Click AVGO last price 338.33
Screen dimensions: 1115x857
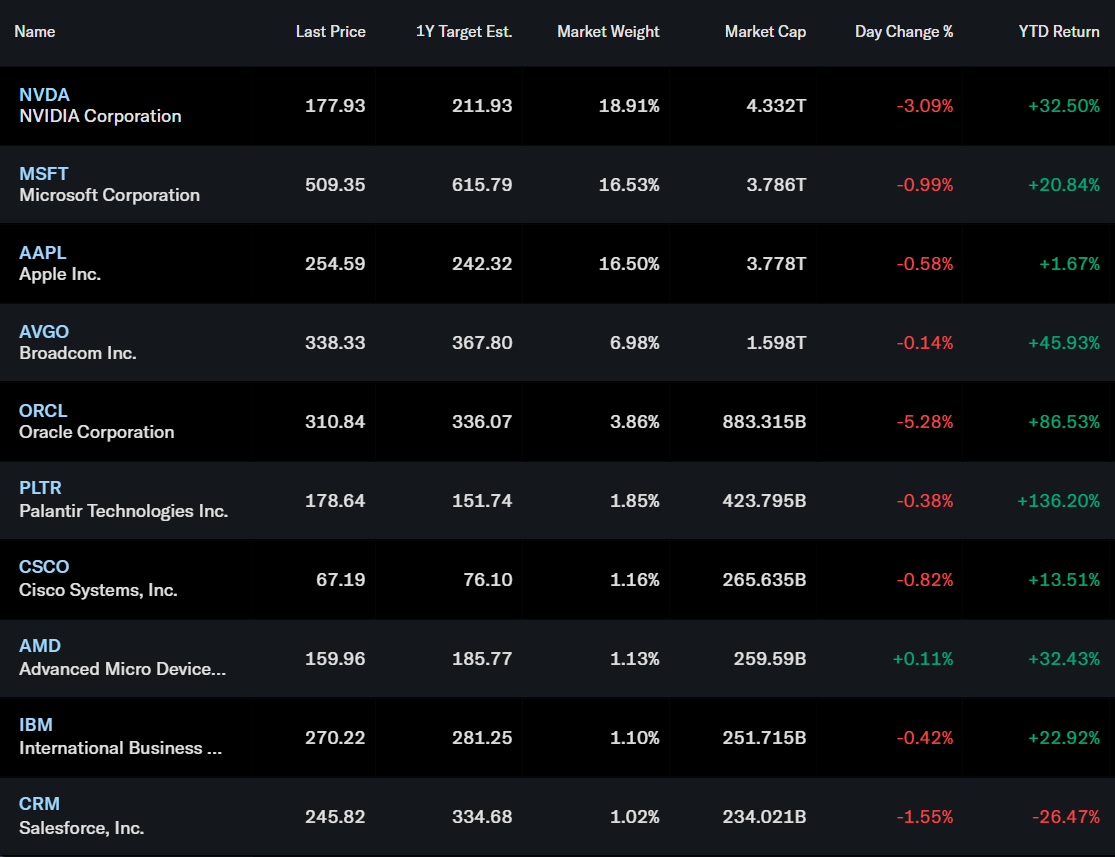[x=335, y=342]
